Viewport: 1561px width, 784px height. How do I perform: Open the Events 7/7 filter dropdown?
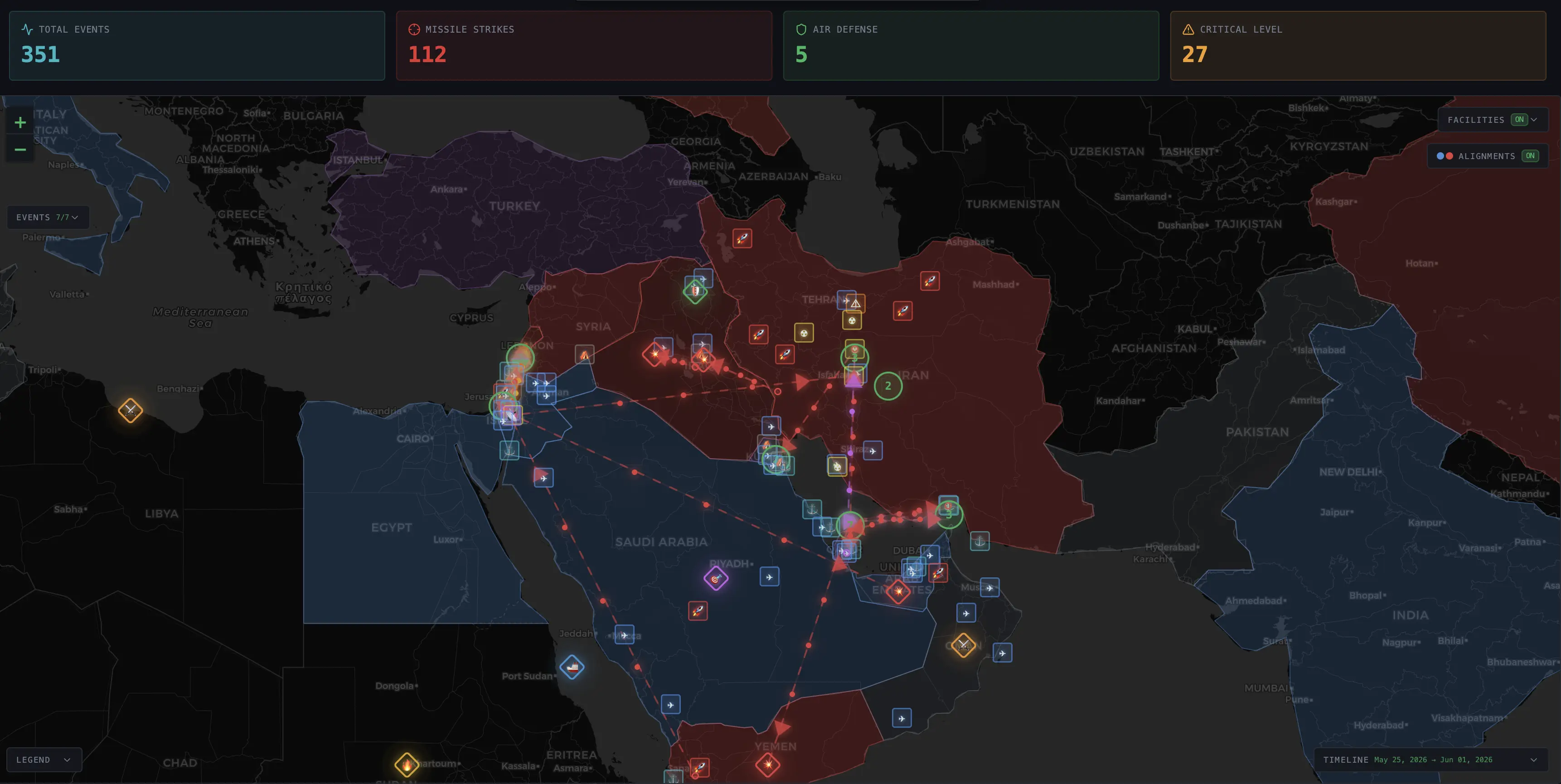(47, 218)
